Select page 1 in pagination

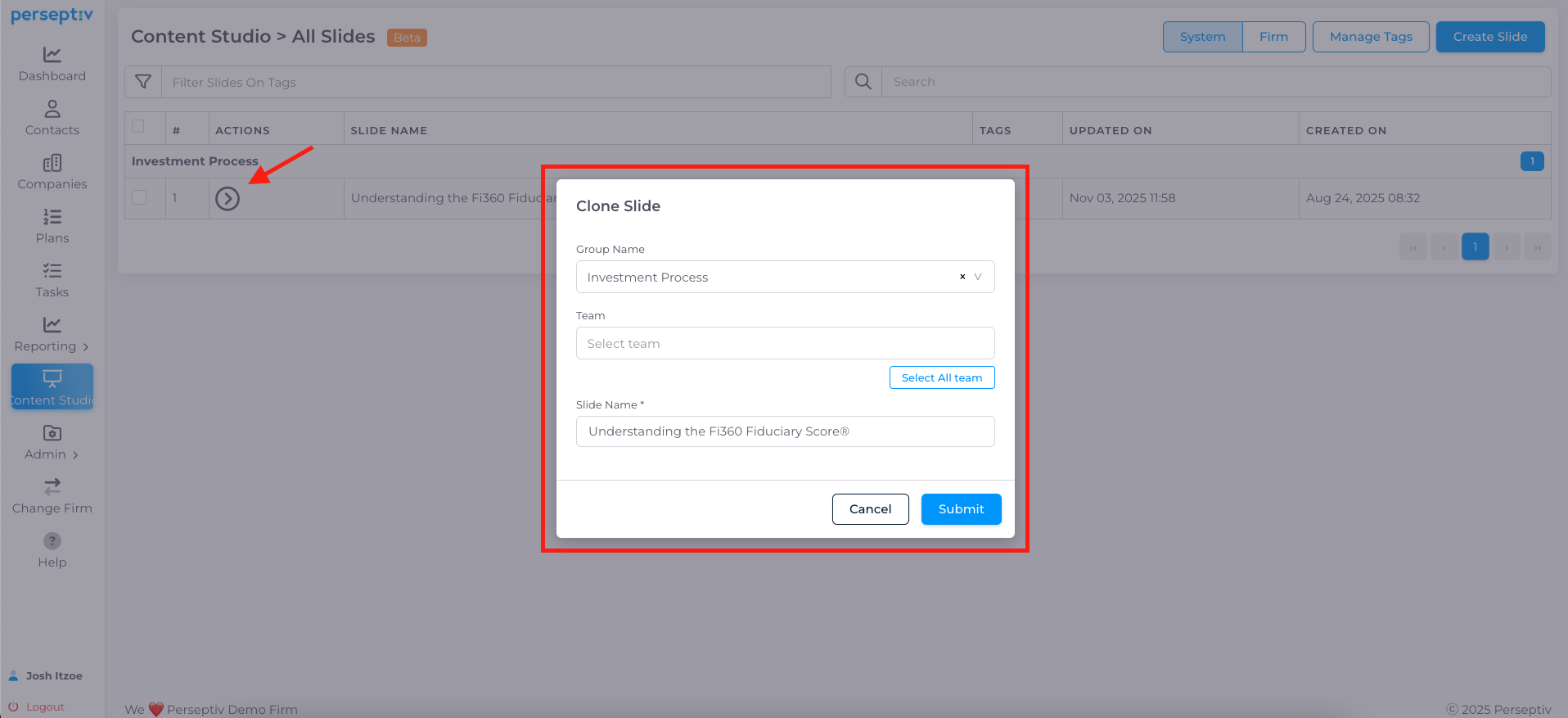1476,246
